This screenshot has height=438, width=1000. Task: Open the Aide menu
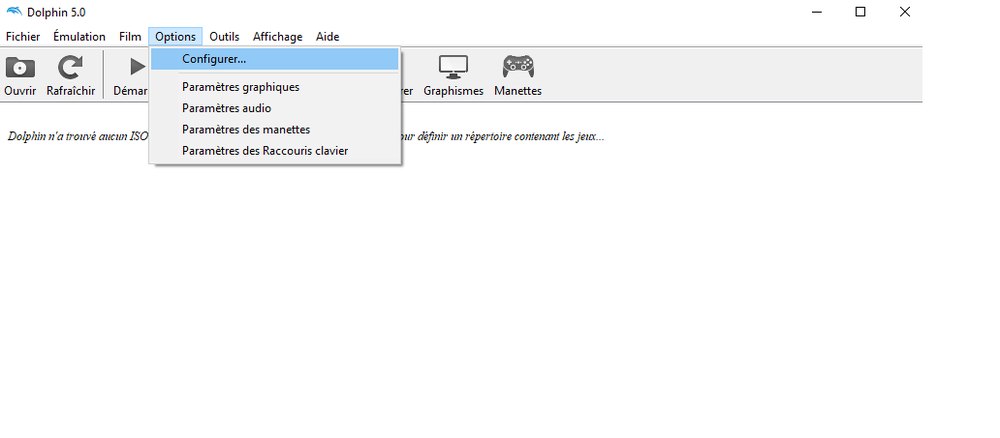[x=327, y=37]
